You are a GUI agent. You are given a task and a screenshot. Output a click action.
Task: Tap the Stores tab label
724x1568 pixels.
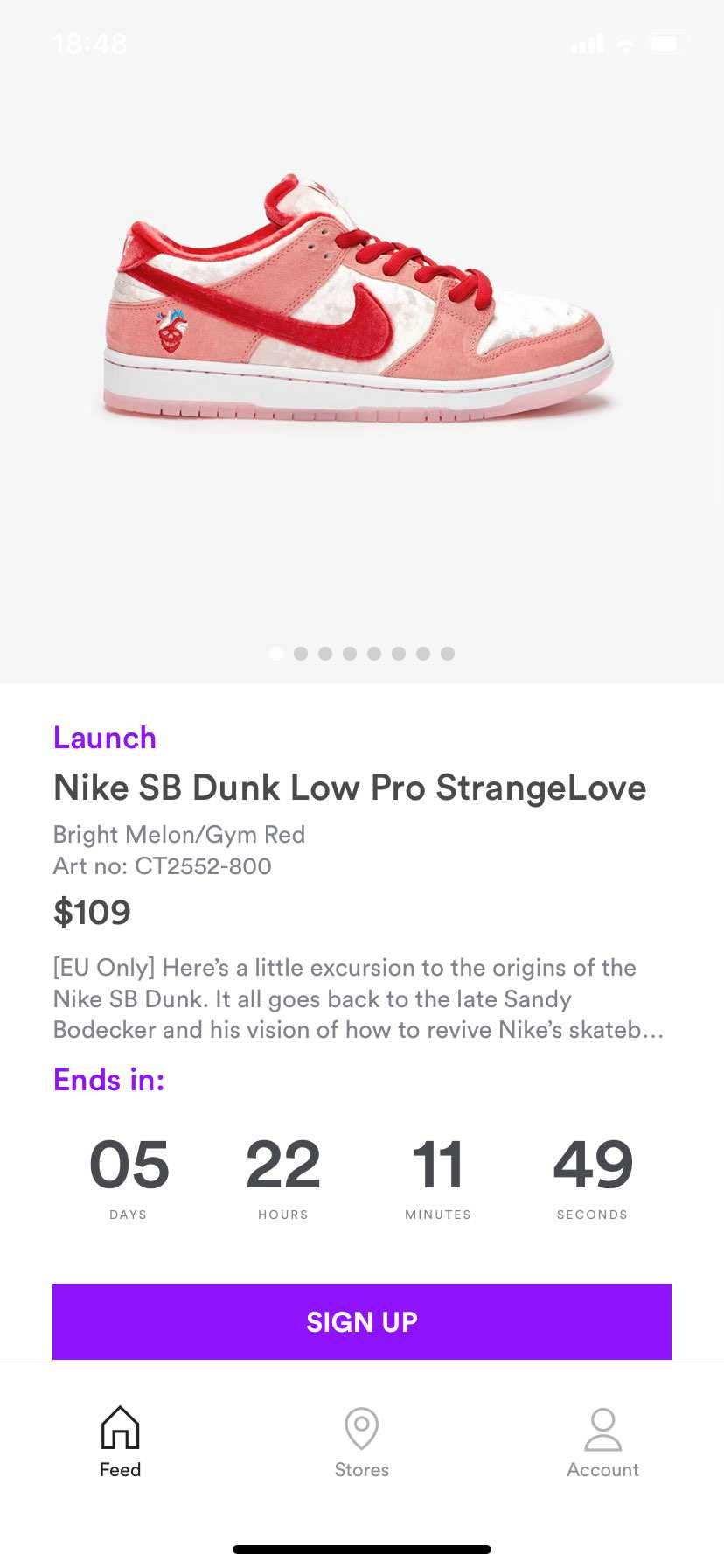click(x=361, y=1469)
